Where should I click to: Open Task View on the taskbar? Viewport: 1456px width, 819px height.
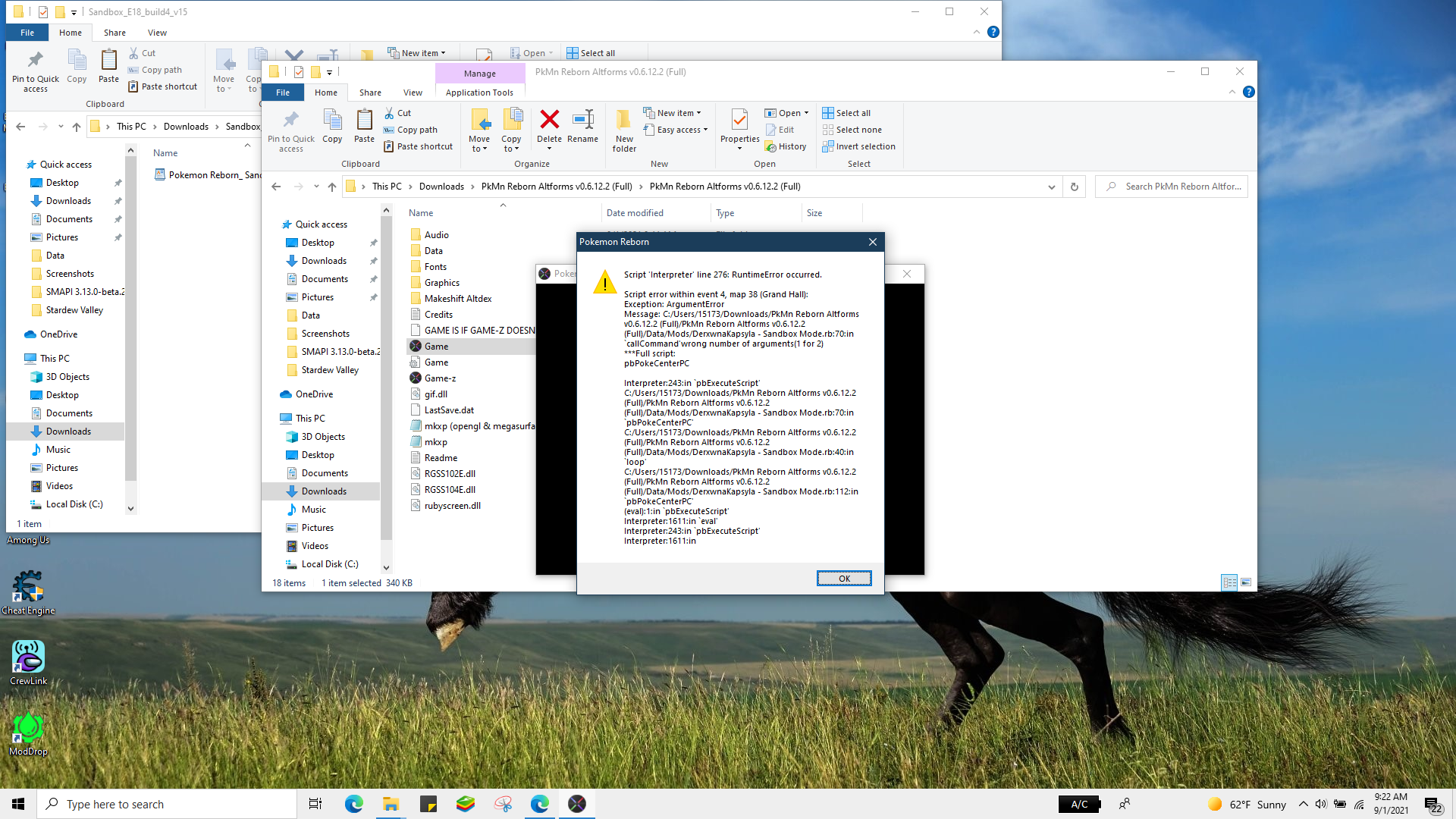[315, 804]
